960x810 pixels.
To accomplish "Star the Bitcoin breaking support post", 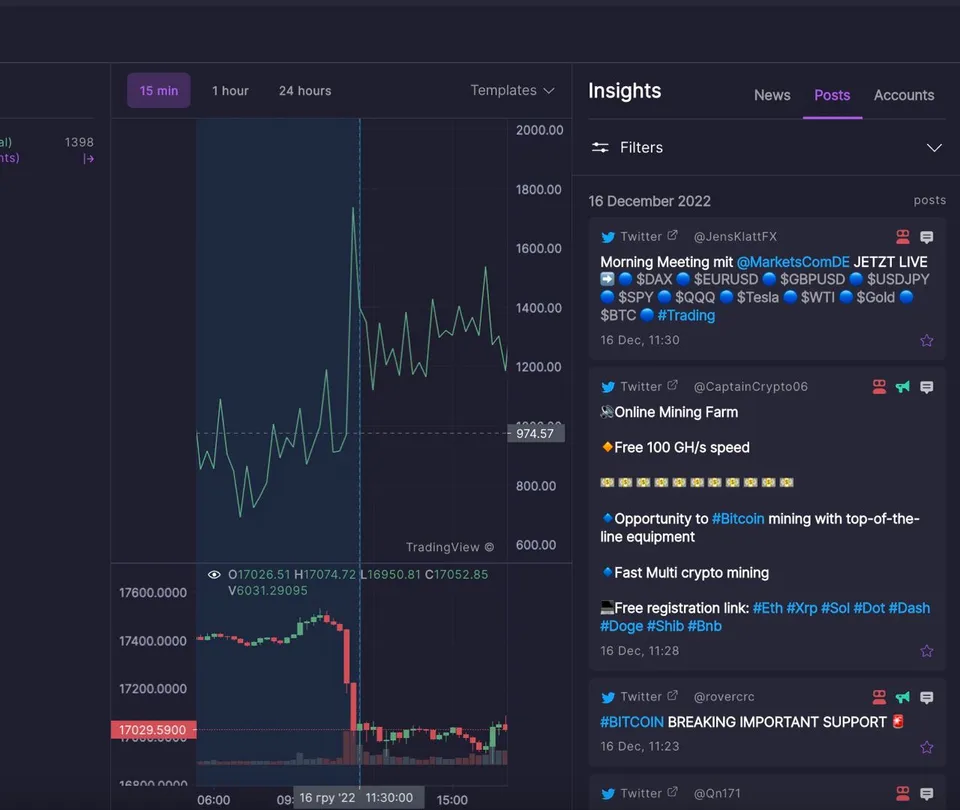I will (926, 747).
